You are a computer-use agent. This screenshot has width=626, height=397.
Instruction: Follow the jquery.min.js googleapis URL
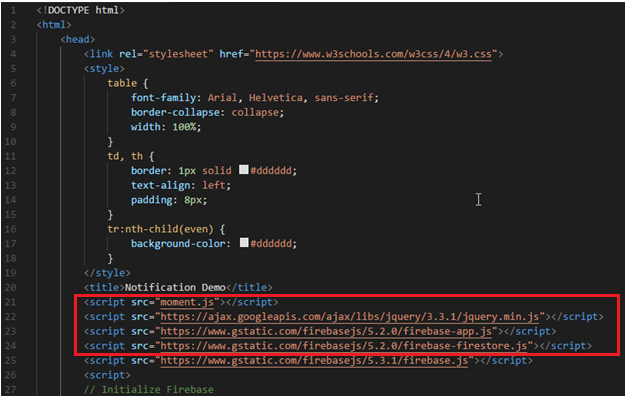[349, 317]
